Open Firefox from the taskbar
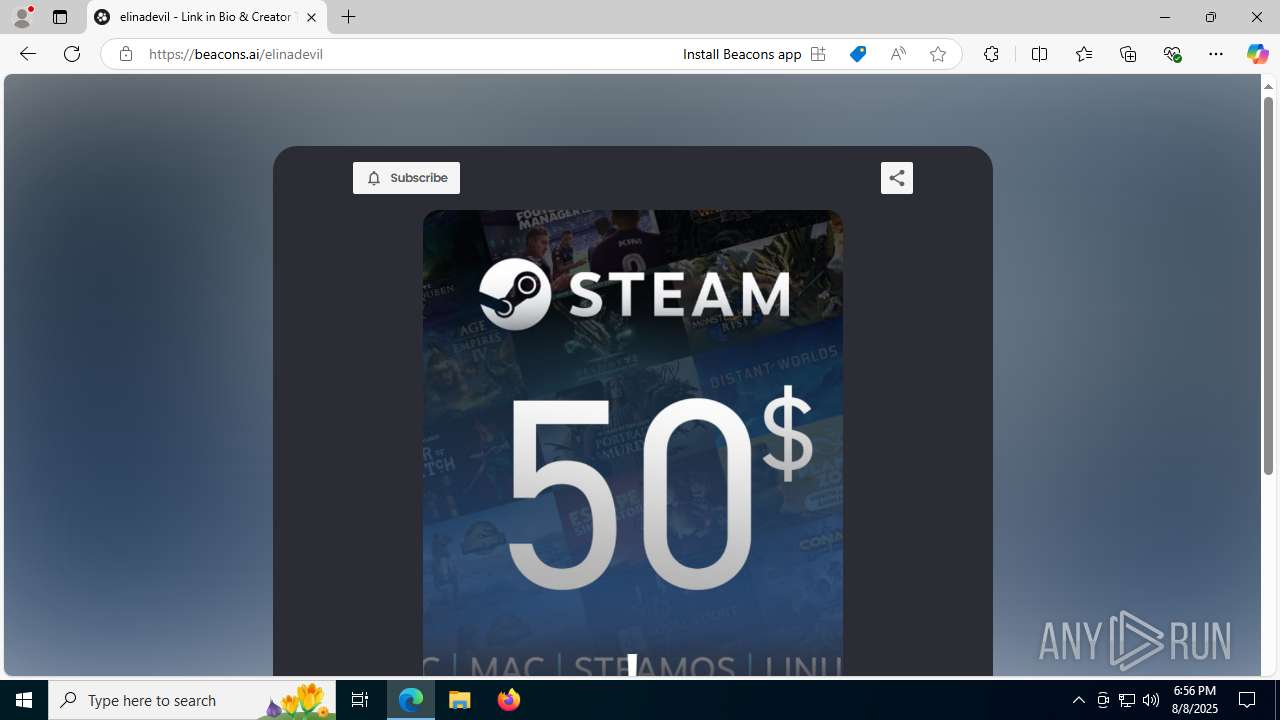Viewport: 1280px width, 720px height. 508,700
